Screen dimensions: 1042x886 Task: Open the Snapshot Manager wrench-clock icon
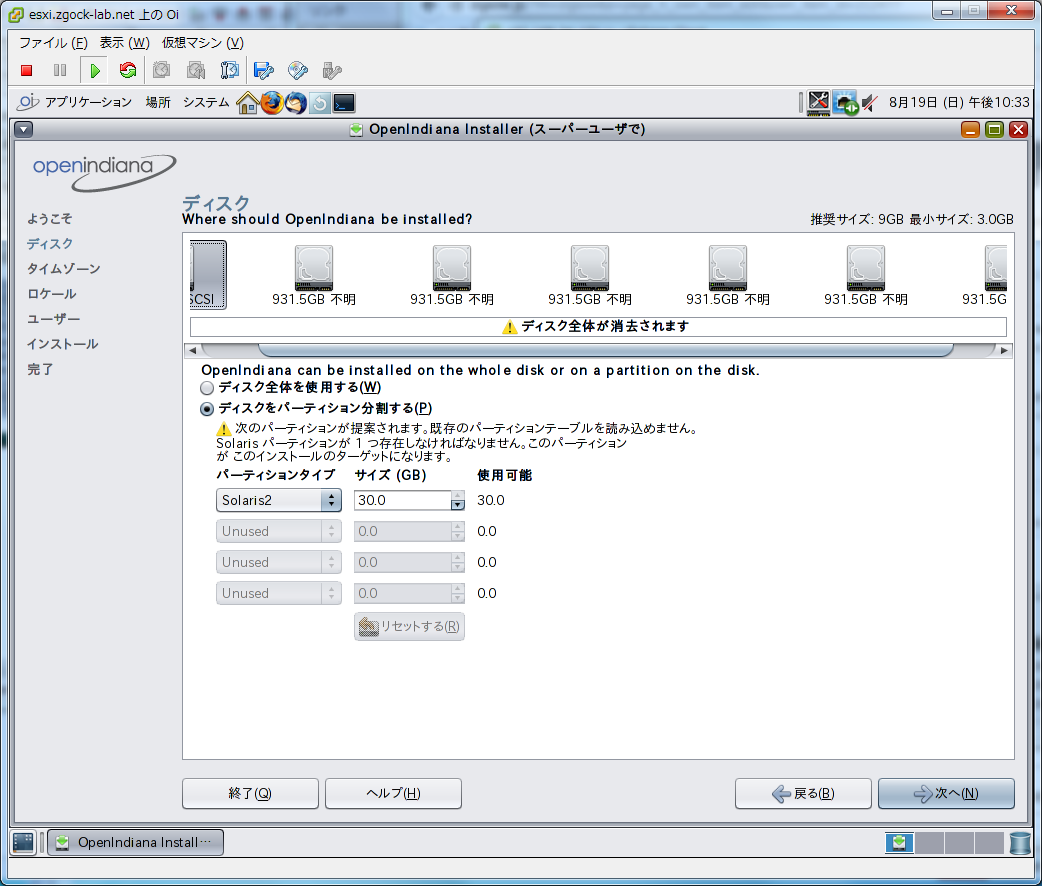click(229, 70)
